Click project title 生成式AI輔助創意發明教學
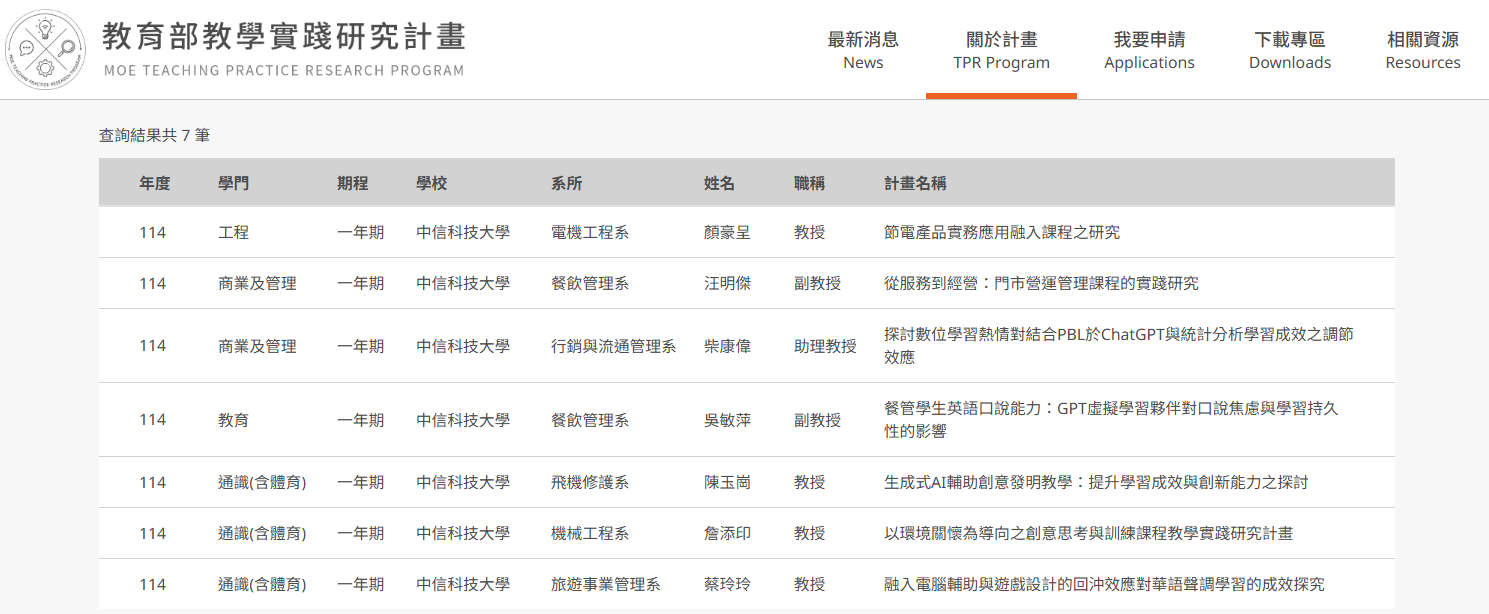The height and width of the screenshot is (614, 1489). (1096, 482)
